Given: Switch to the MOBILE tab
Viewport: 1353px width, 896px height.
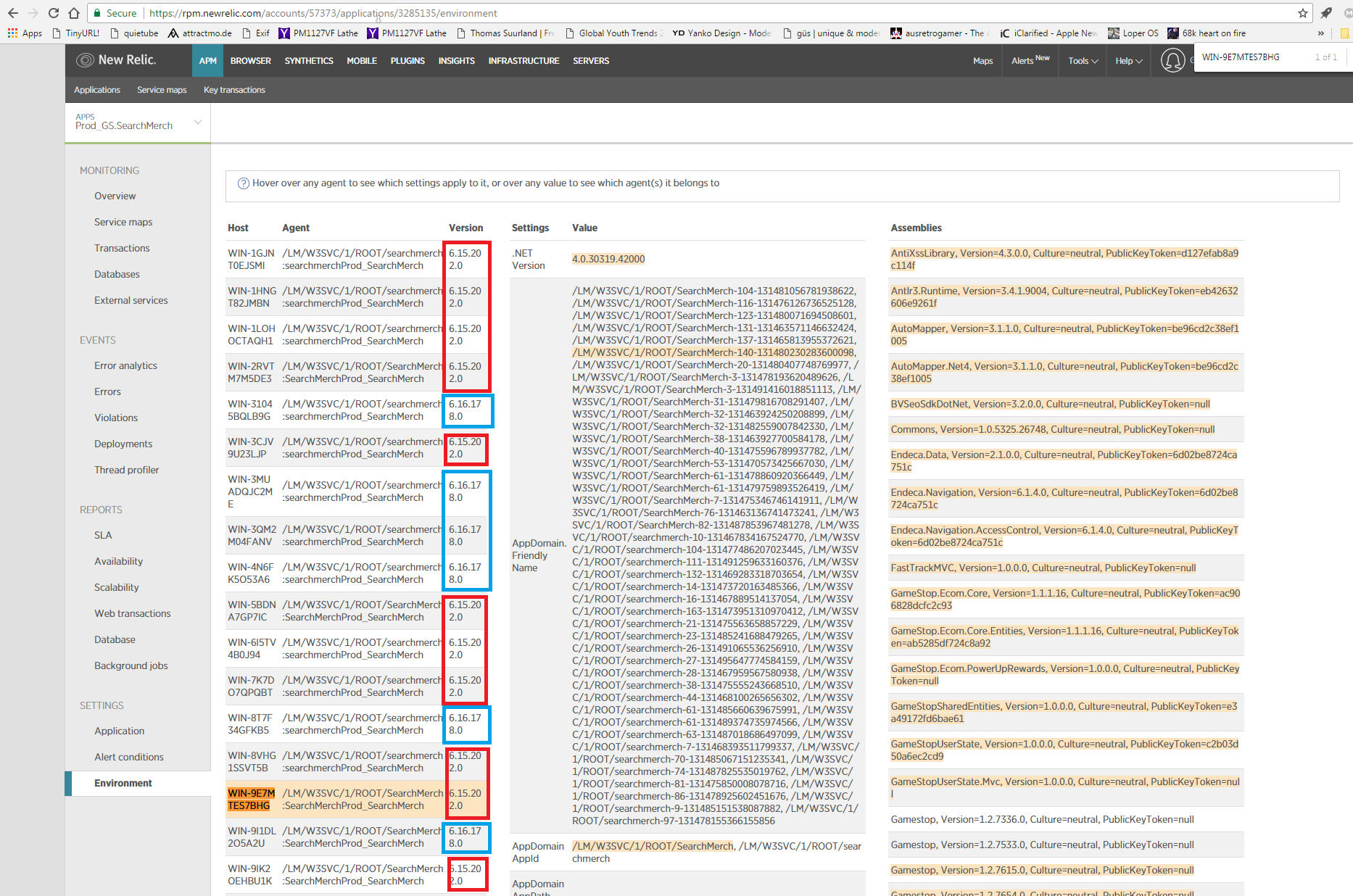Looking at the screenshot, I should click(362, 61).
